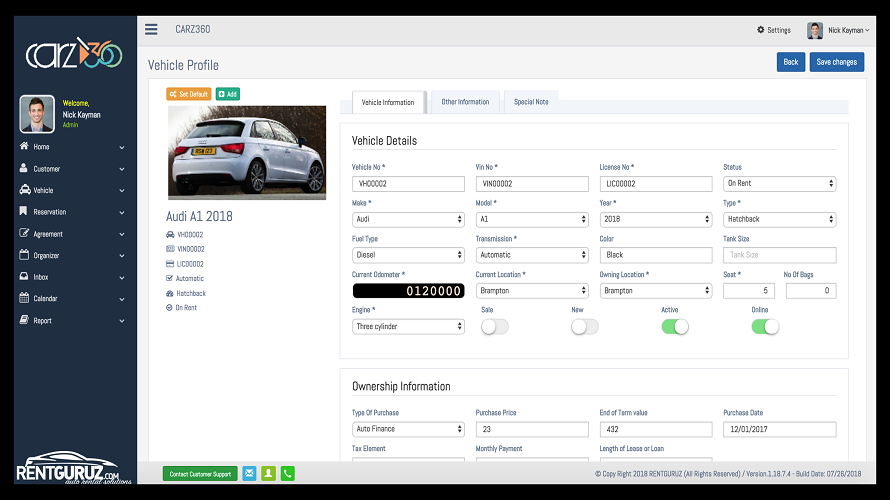The width and height of the screenshot is (890, 500).
Task: Click the Save changes button
Action: (837, 62)
